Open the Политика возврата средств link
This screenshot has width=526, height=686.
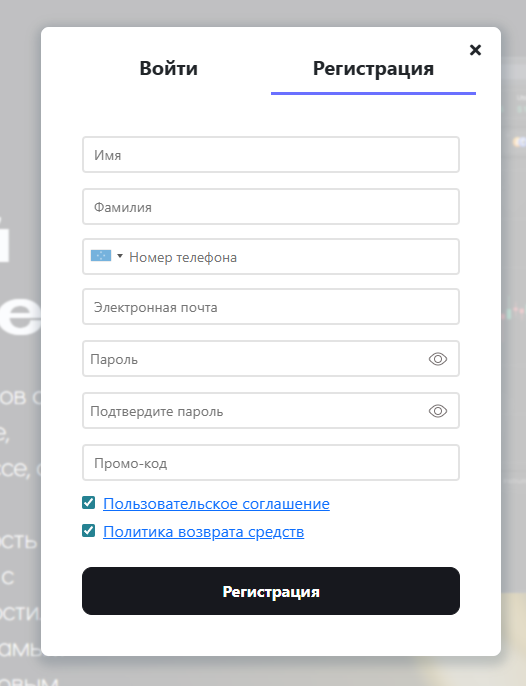pyautogui.click(x=203, y=532)
